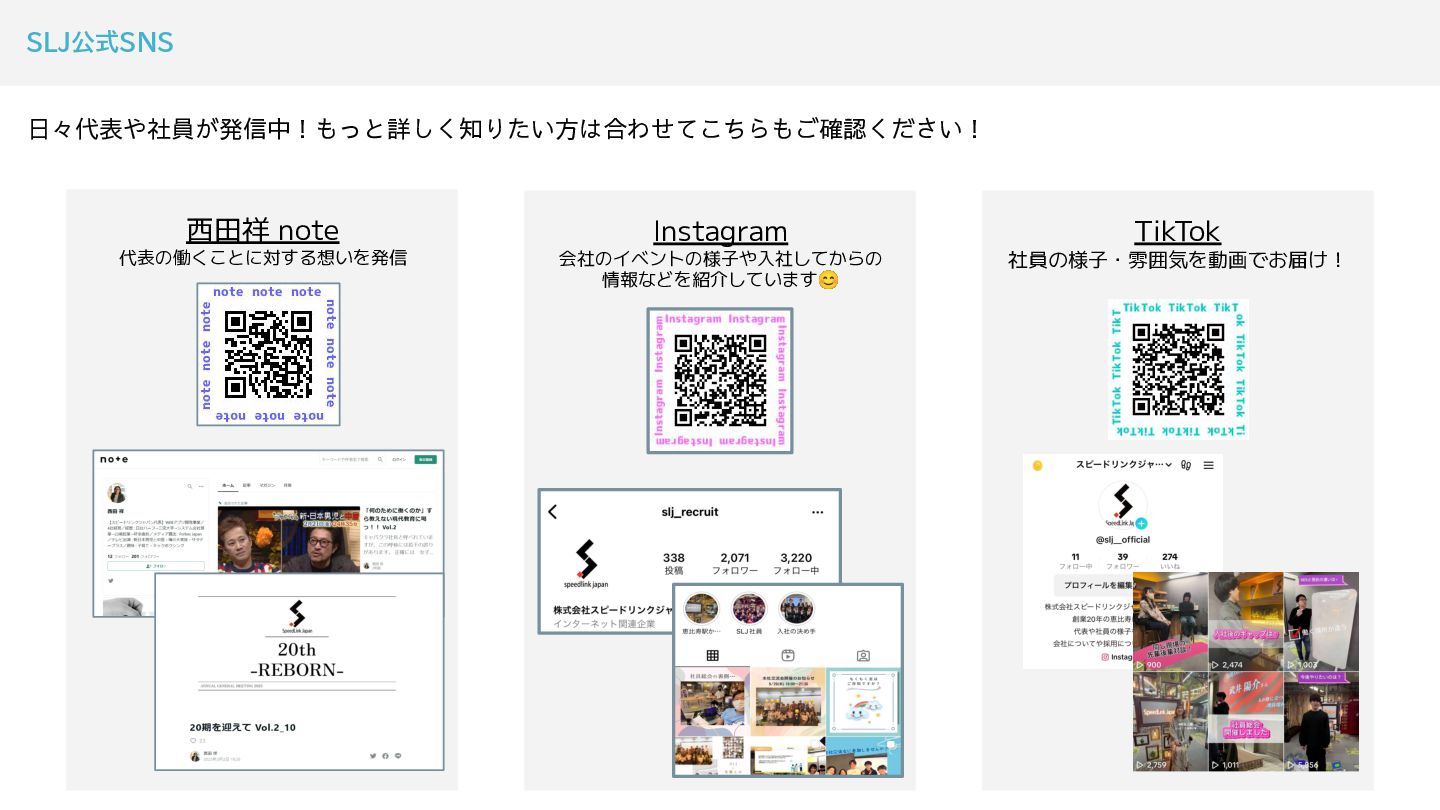Select the 記事 tab on note profile
Viewport: 1440px width, 810px height.
click(x=246, y=485)
